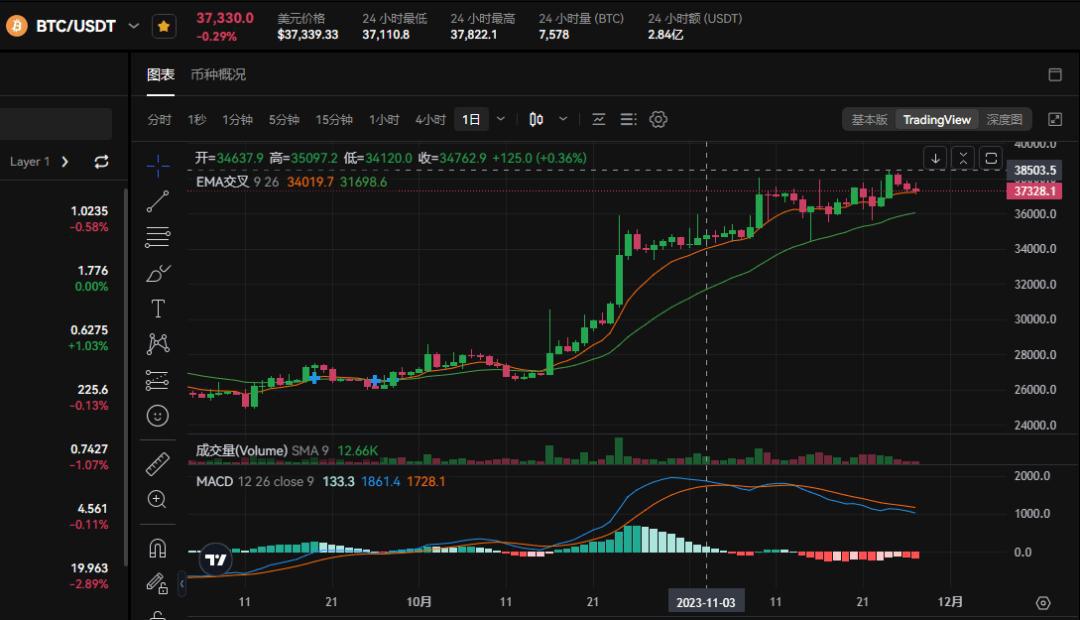Click the 37328.1 current price label
This screenshot has height=620, width=1080.
click(1035, 190)
